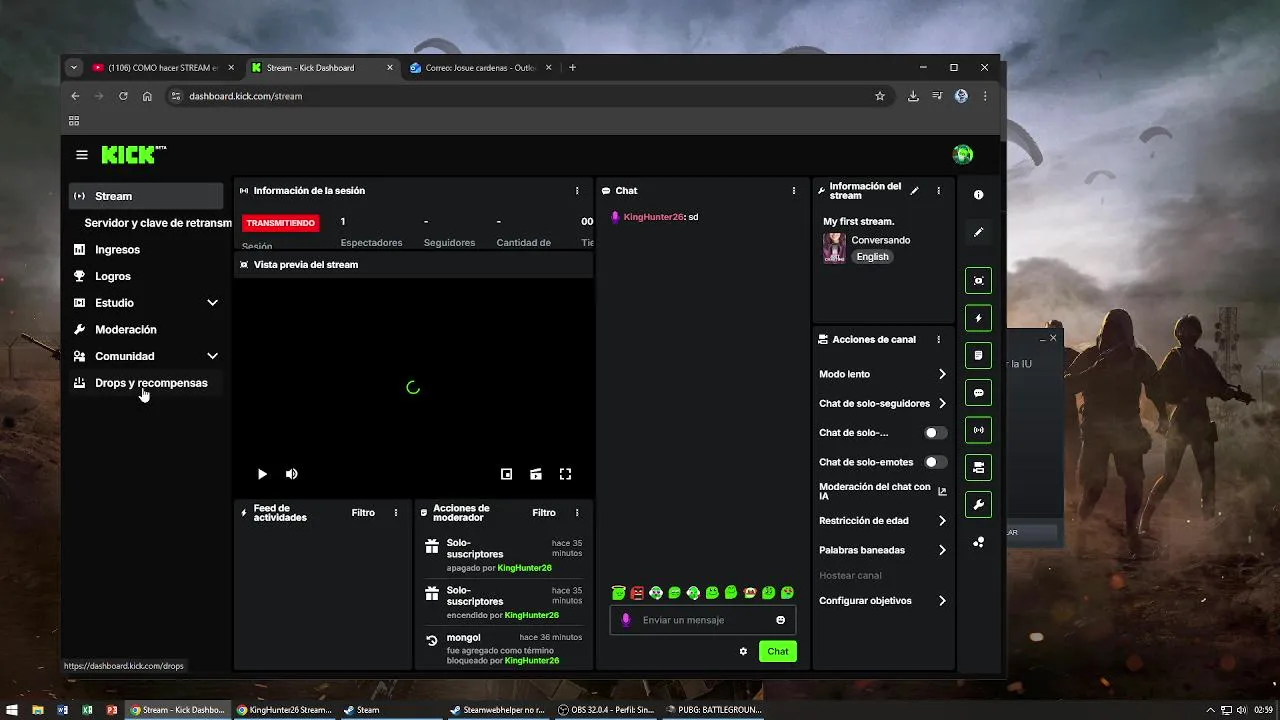Open Acciones de canal three-dot menu

[x=938, y=339]
